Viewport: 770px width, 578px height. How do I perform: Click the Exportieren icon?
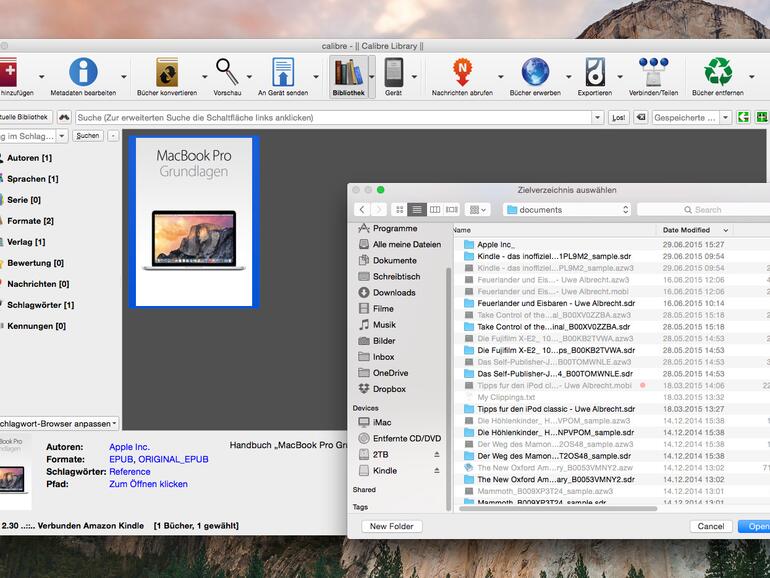pos(594,73)
